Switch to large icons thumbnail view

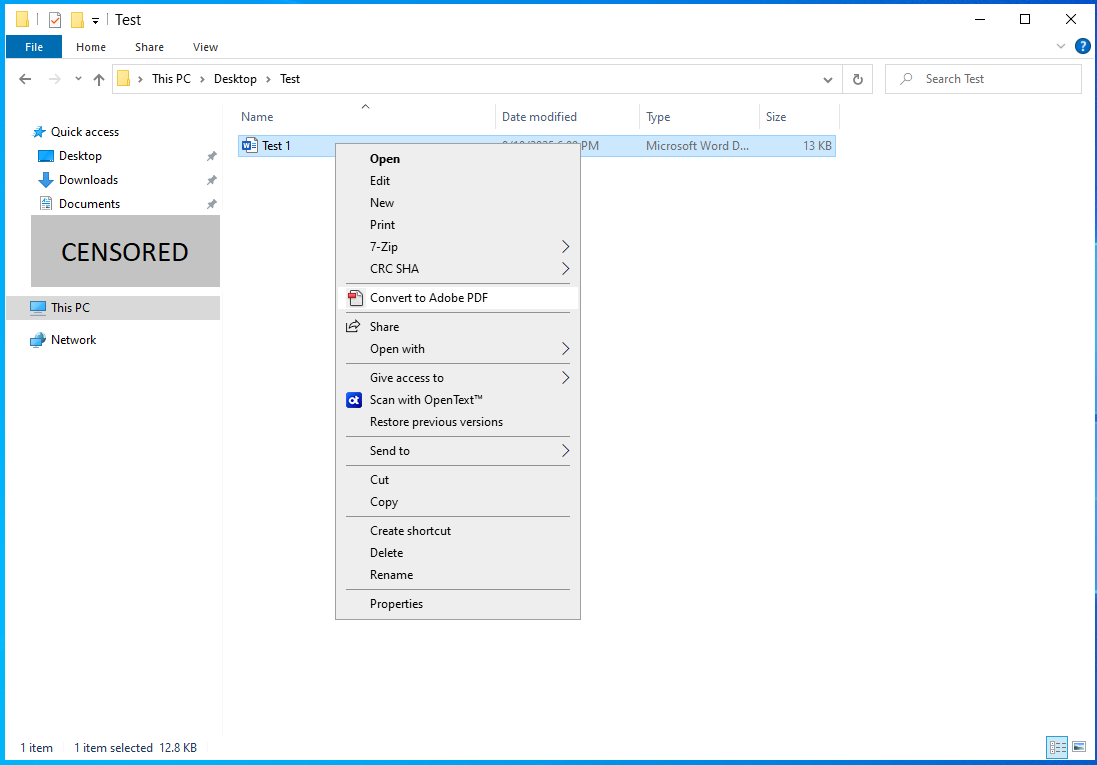[1079, 747]
